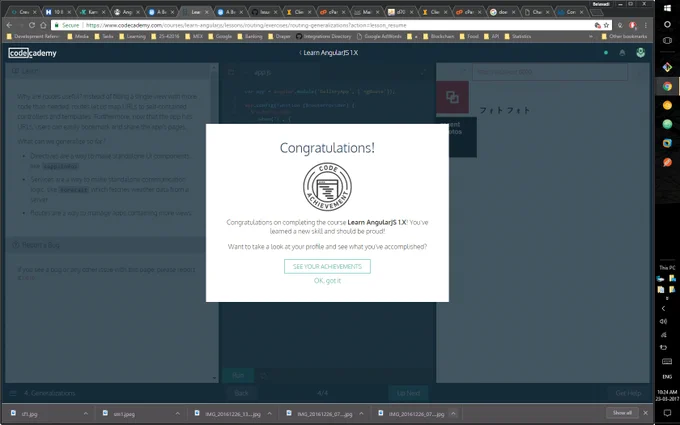The height and width of the screenshot is (425, 680).
Task: Open the user avatar profile menu
Action: pyautogui.click(x=640, y=52)
